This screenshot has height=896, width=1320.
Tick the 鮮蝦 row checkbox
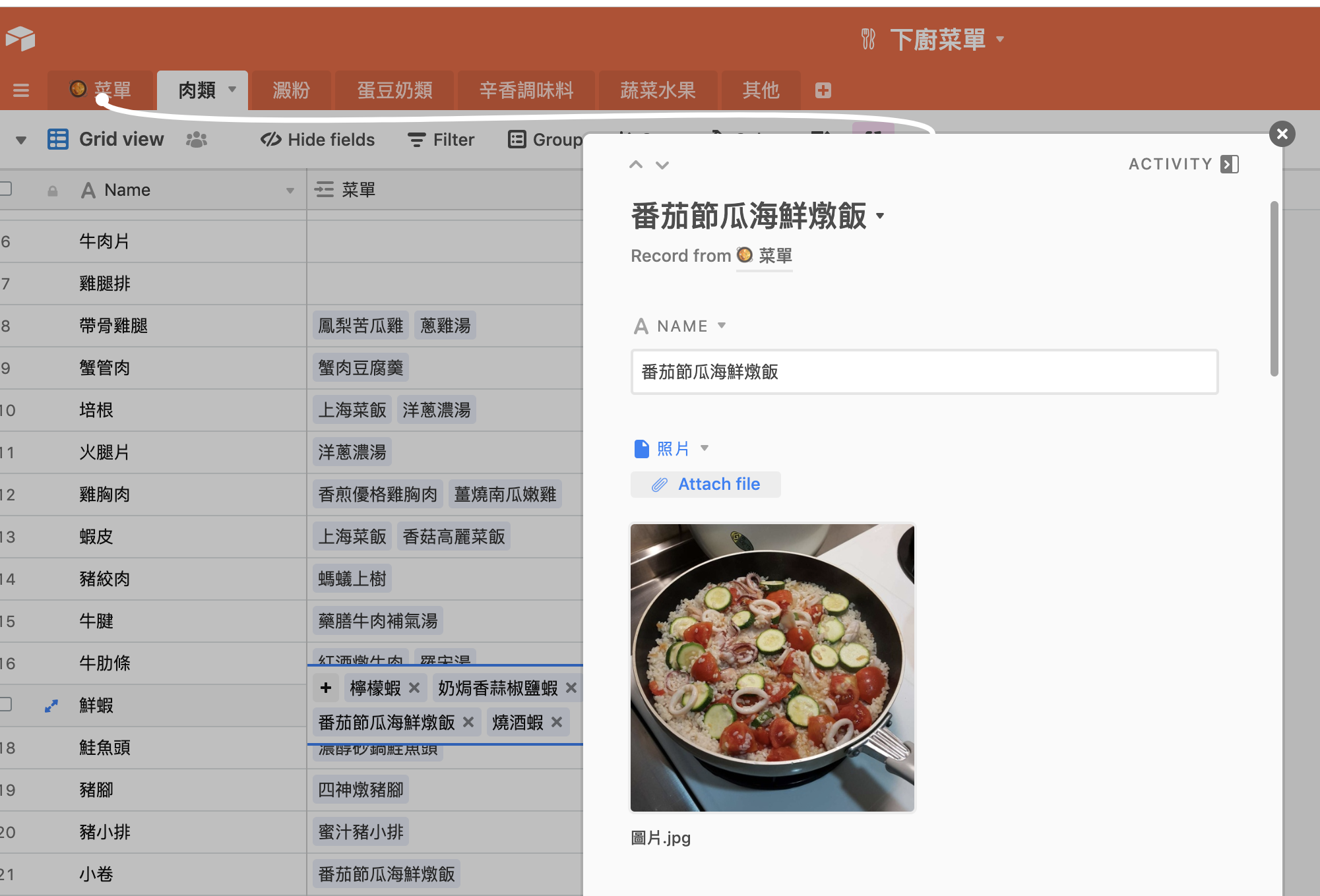pos(5,704)
